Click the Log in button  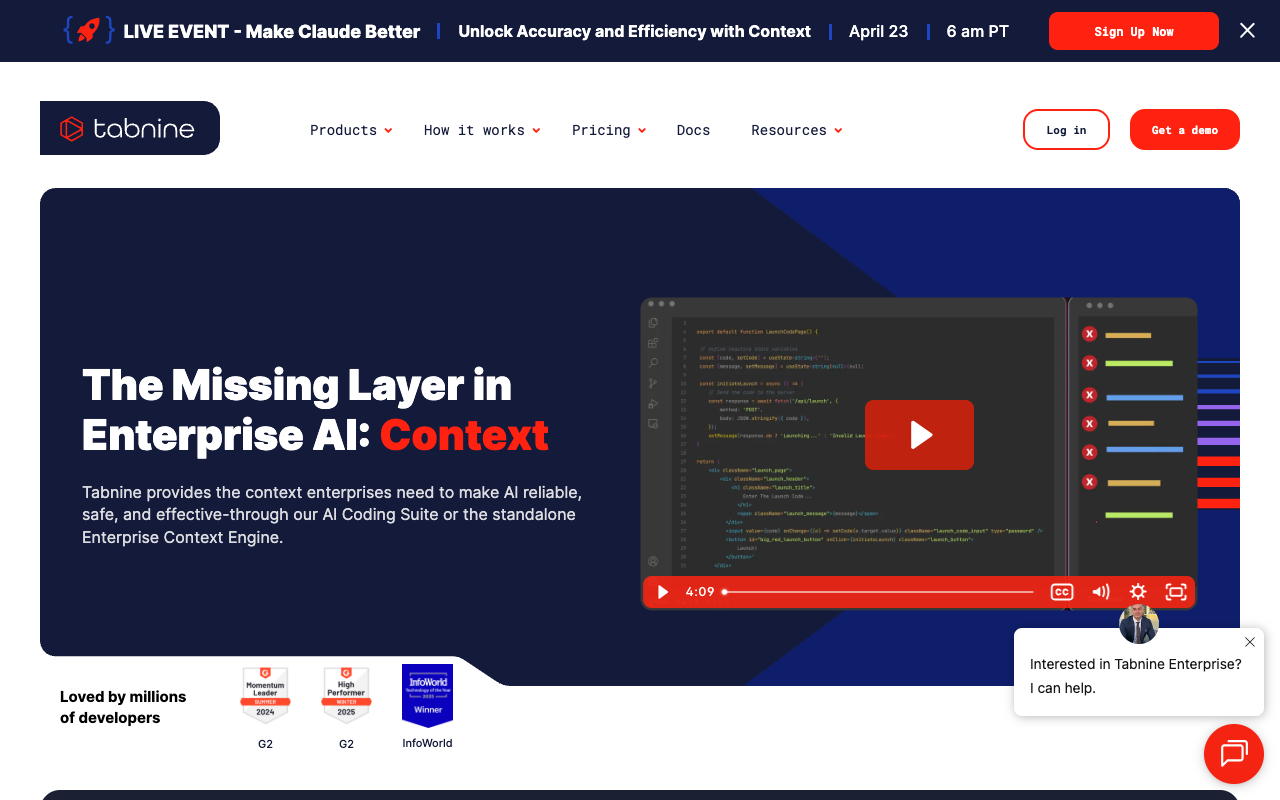[1066, 130]
